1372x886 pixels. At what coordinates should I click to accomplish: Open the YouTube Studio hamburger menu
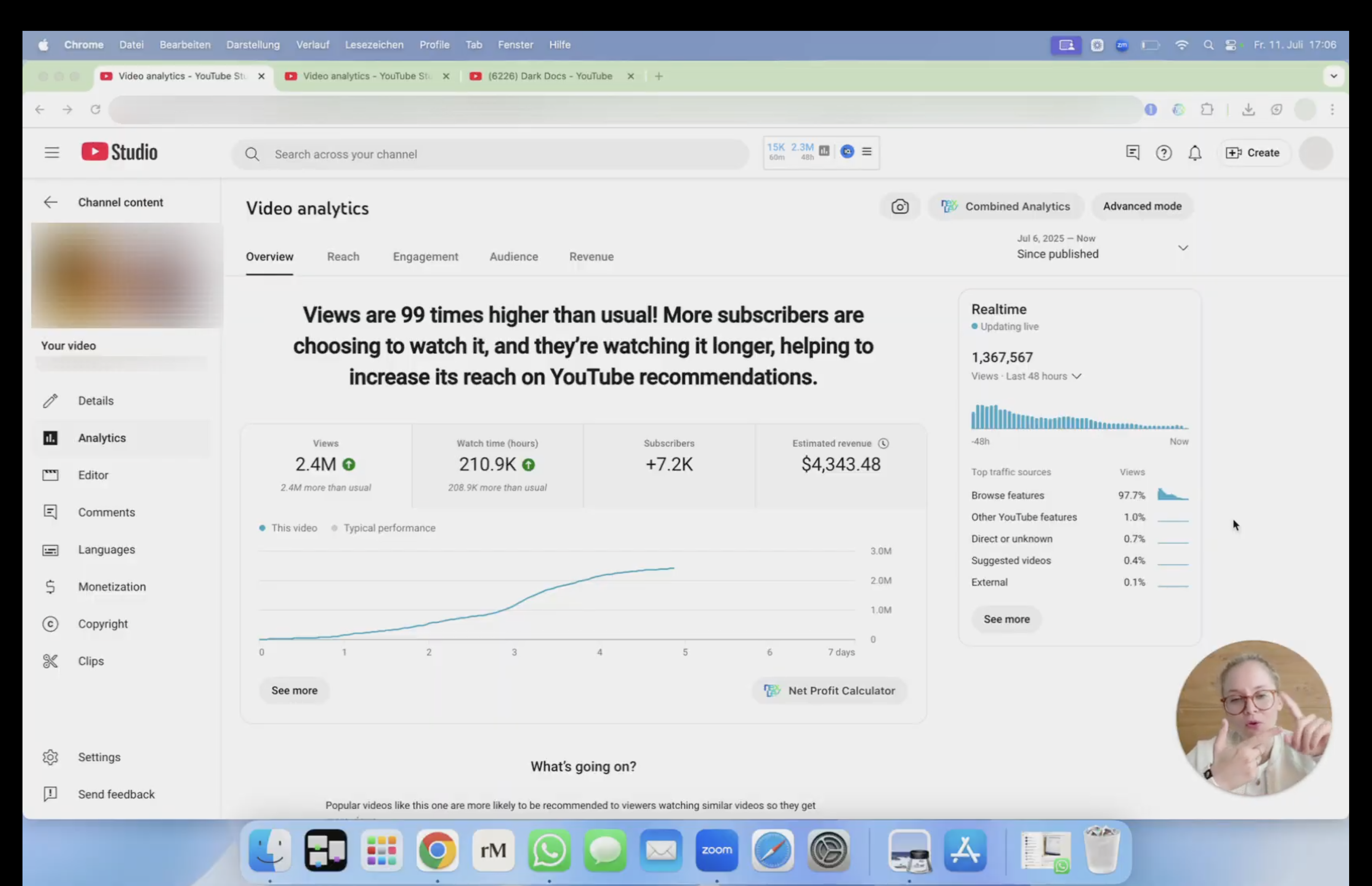[52, 152]
